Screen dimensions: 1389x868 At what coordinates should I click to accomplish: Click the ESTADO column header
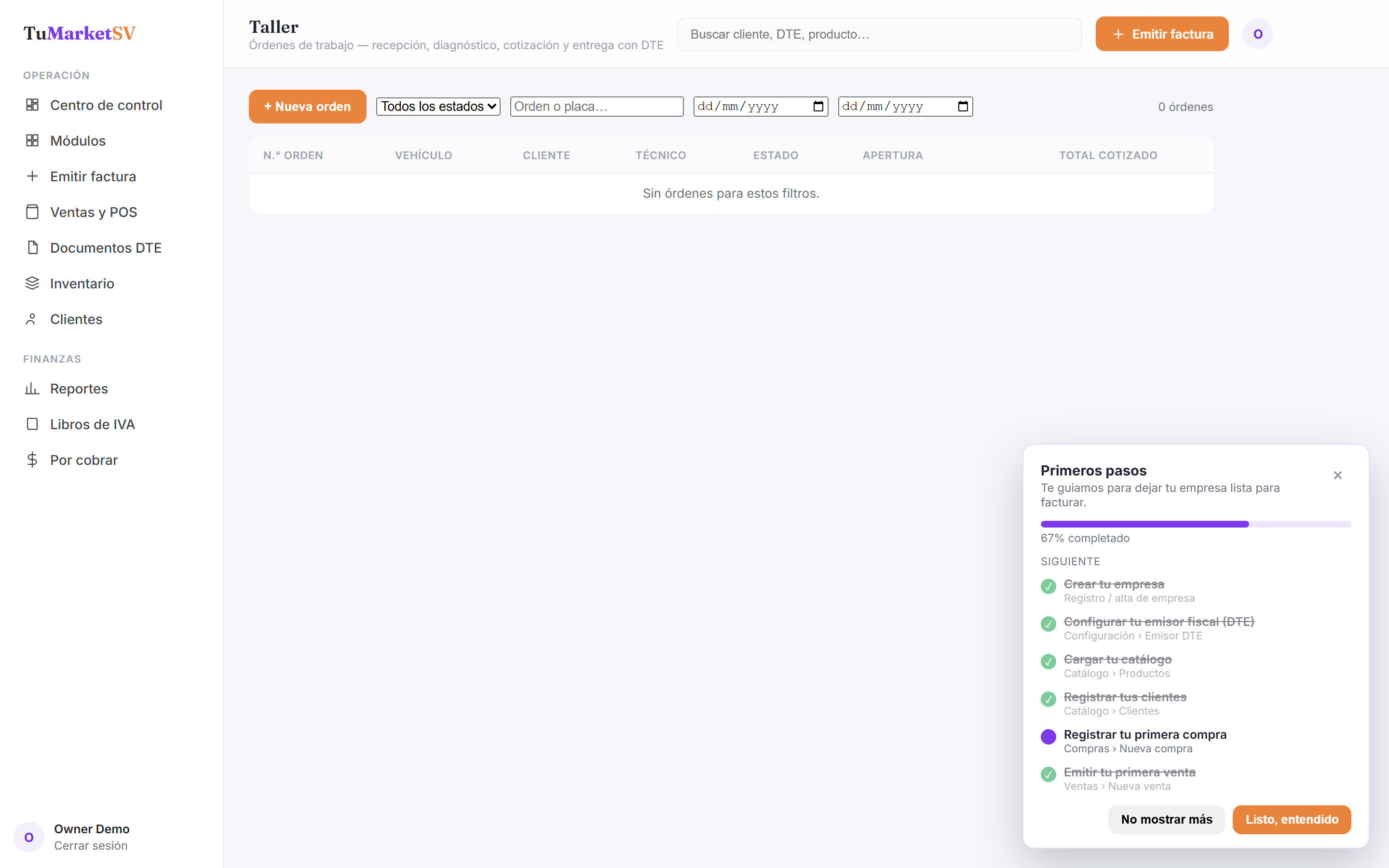coord(776,155)
